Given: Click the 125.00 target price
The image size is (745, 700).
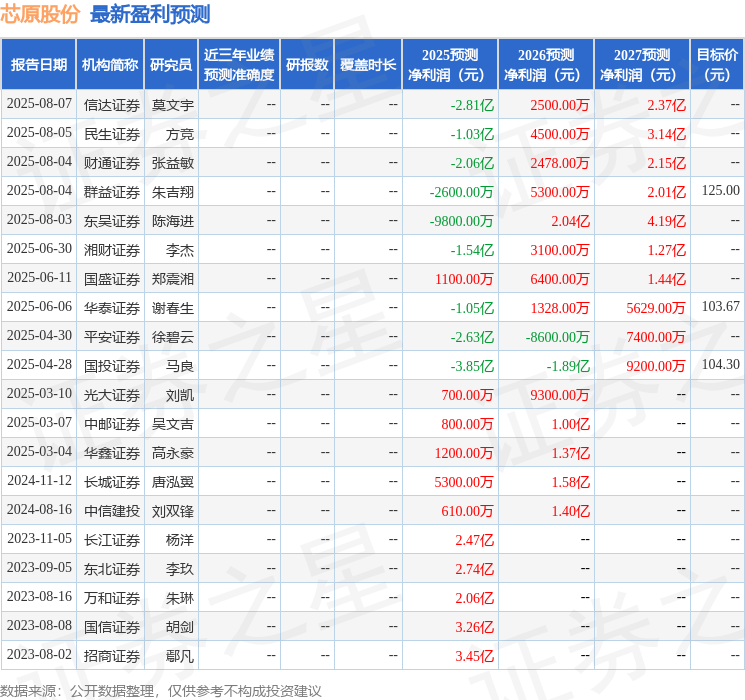Looking at the screenshot, I should (721, 191).
